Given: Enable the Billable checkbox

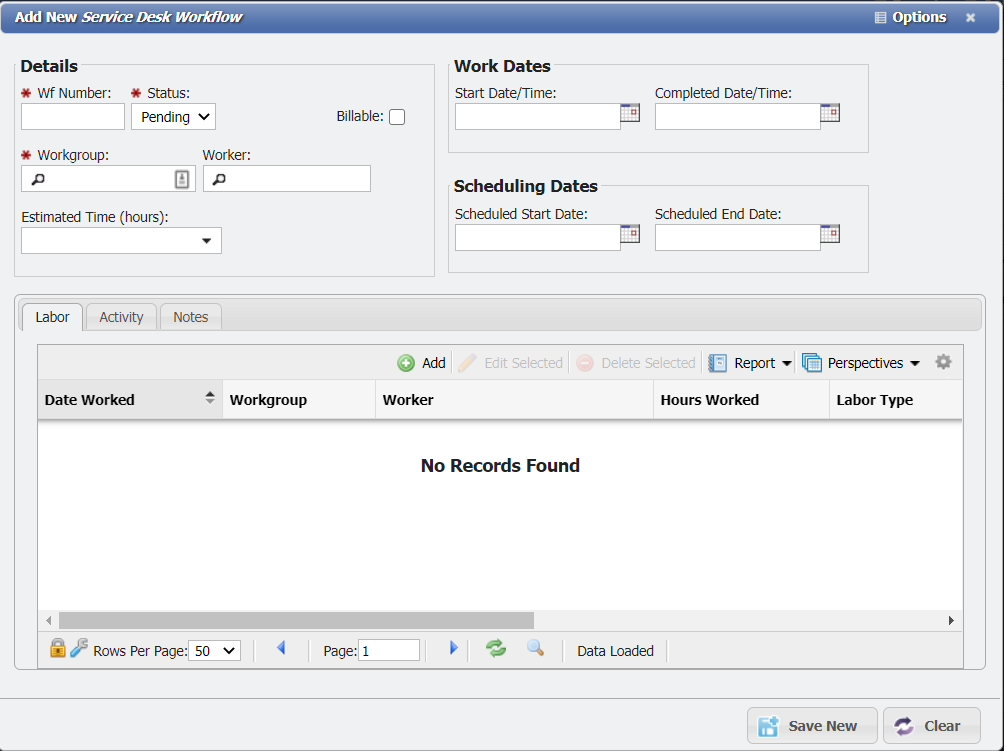Looking at the screenshot, I should [397, 117].
